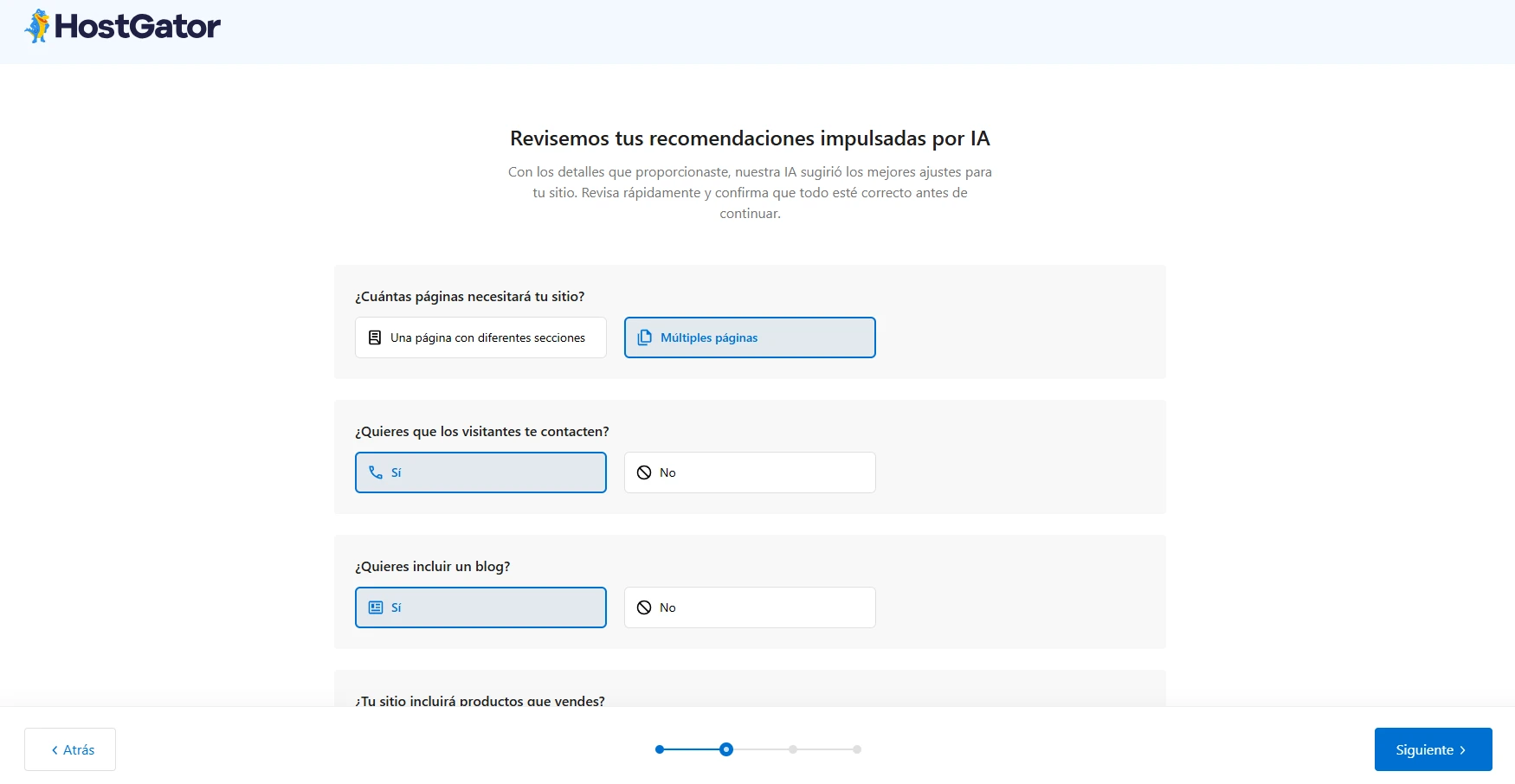Viewport: 1515px width, 784px height.
Task: Select 'Sí' for visitors contacting you
Action: pos(480,472)
